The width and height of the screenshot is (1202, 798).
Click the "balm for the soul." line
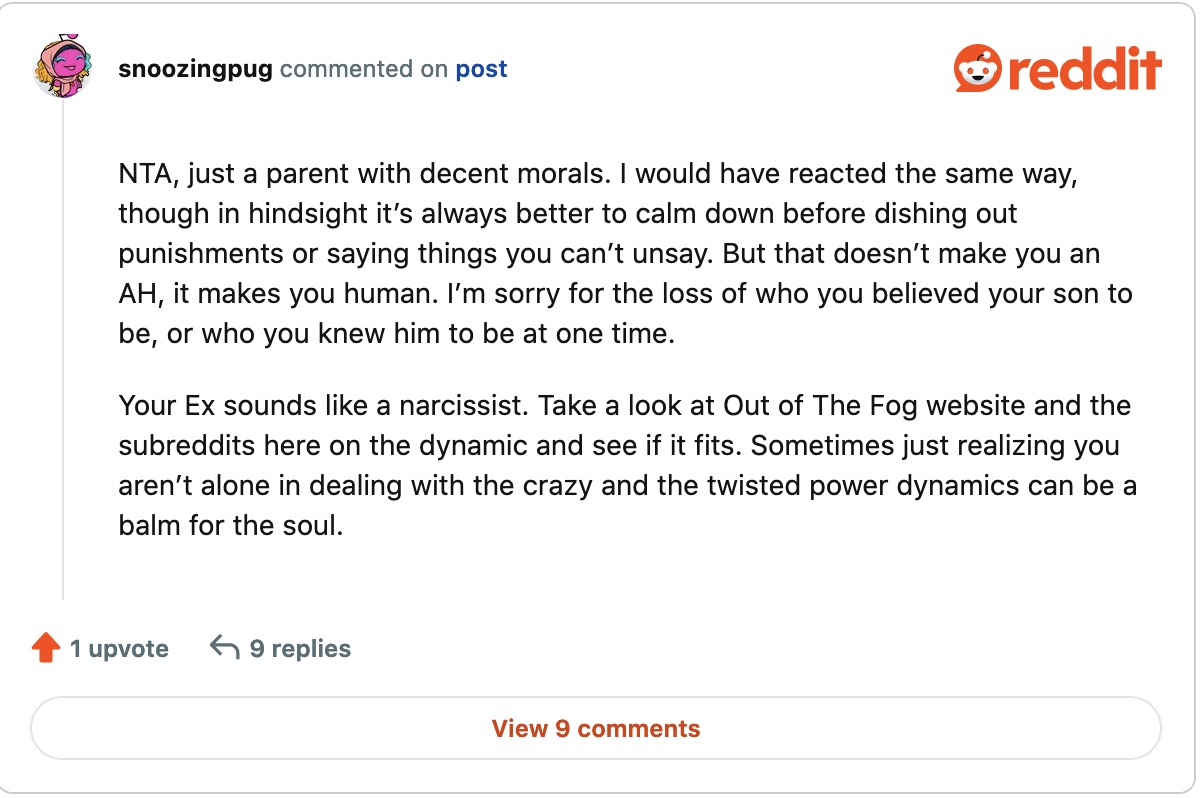coord(231,526)
